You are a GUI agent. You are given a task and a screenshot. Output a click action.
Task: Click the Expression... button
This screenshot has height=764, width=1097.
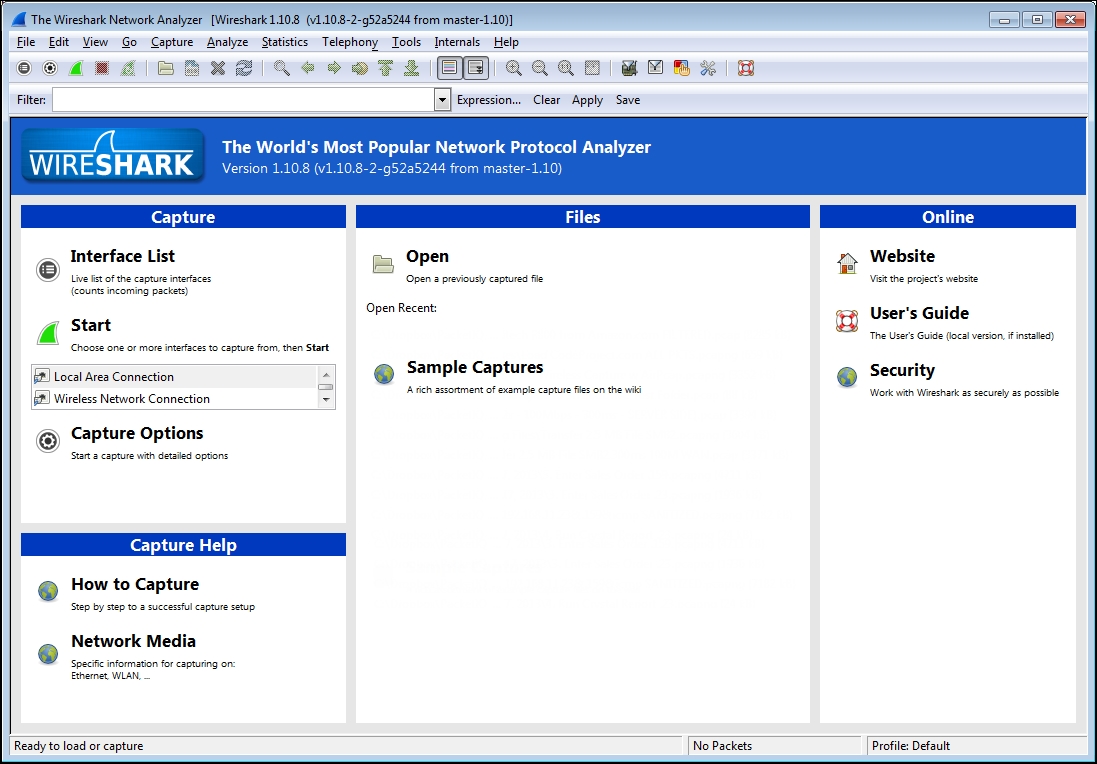[489, 100]
